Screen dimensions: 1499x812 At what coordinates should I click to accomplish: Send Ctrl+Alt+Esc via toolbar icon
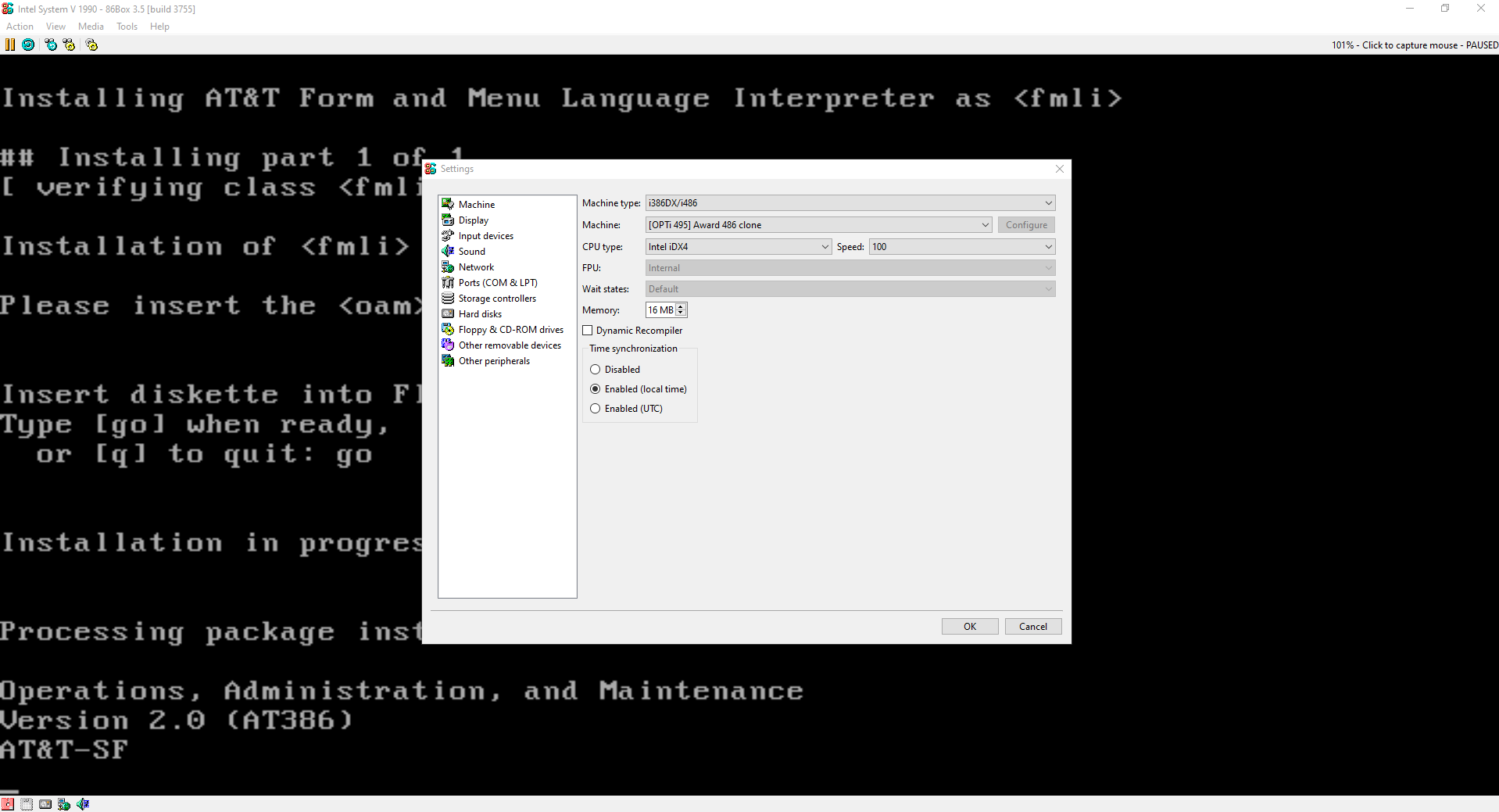[x=69, y=45]
